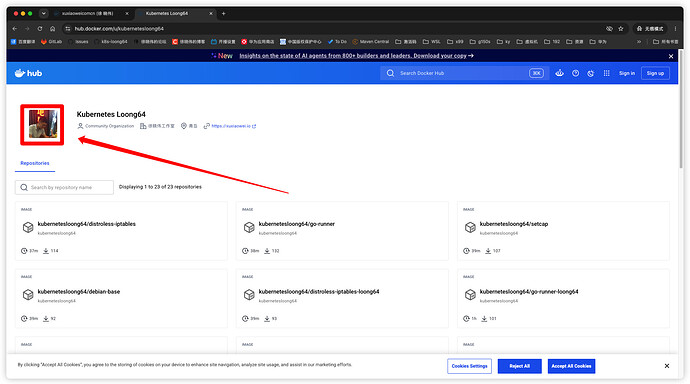Click Accept All Cookies
Image resolution: width=690 pixels, height=384 pixels.
[571, 366]
